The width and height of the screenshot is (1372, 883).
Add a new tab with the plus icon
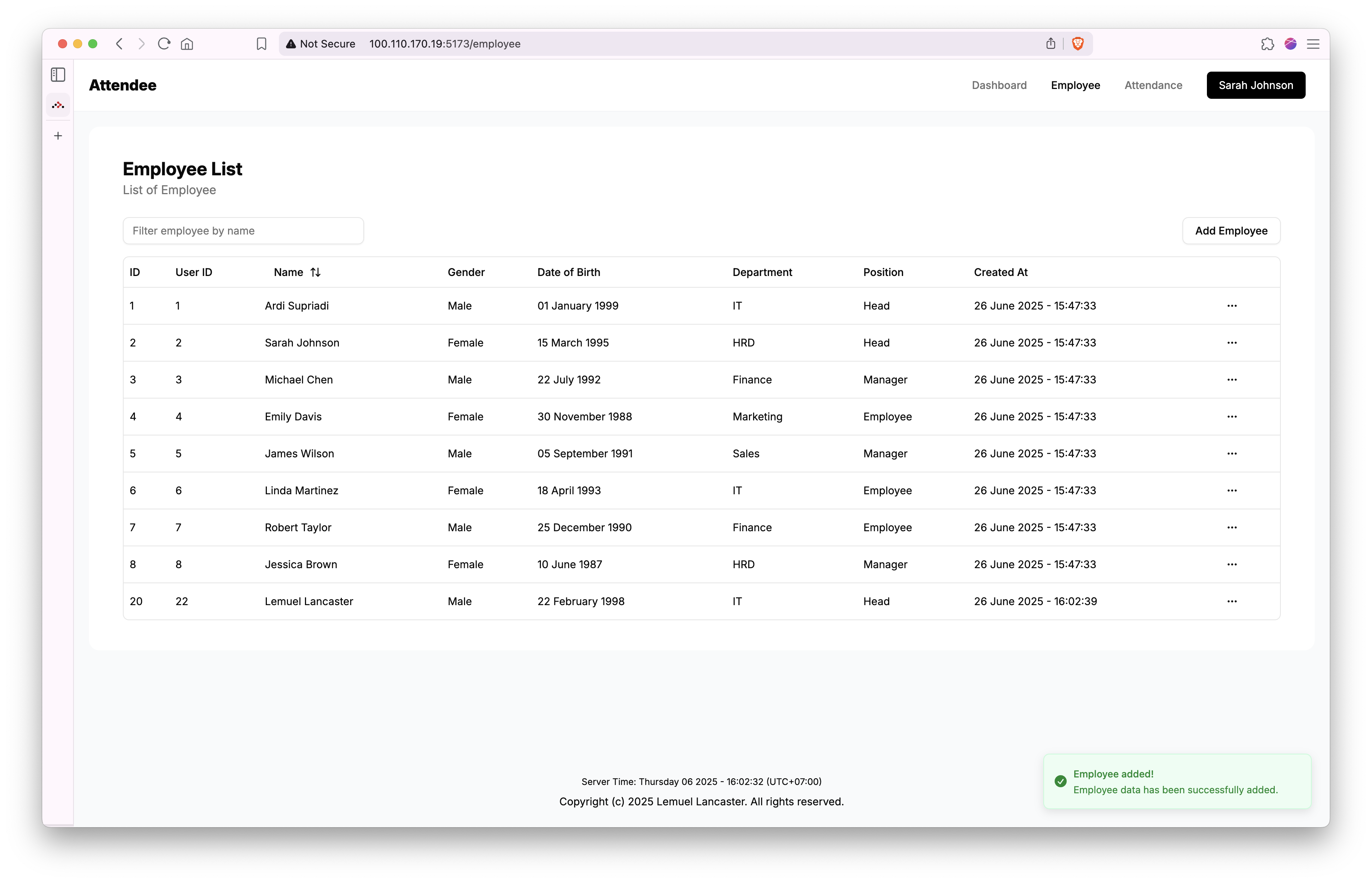click(x=58, y=136)
